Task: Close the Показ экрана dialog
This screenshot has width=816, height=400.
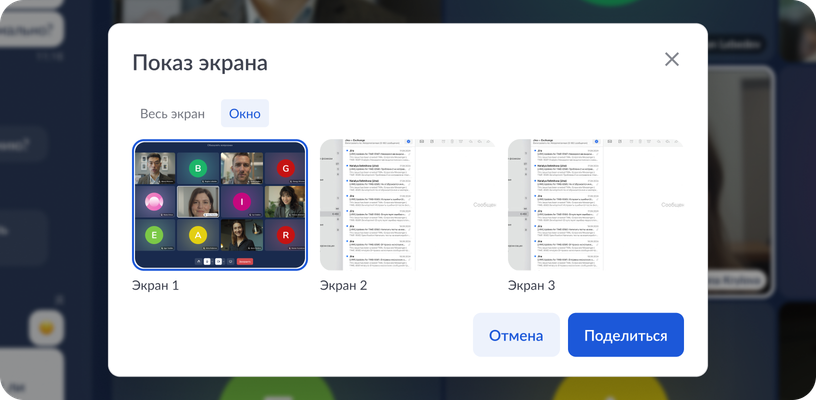Action: tap(672, 59)
